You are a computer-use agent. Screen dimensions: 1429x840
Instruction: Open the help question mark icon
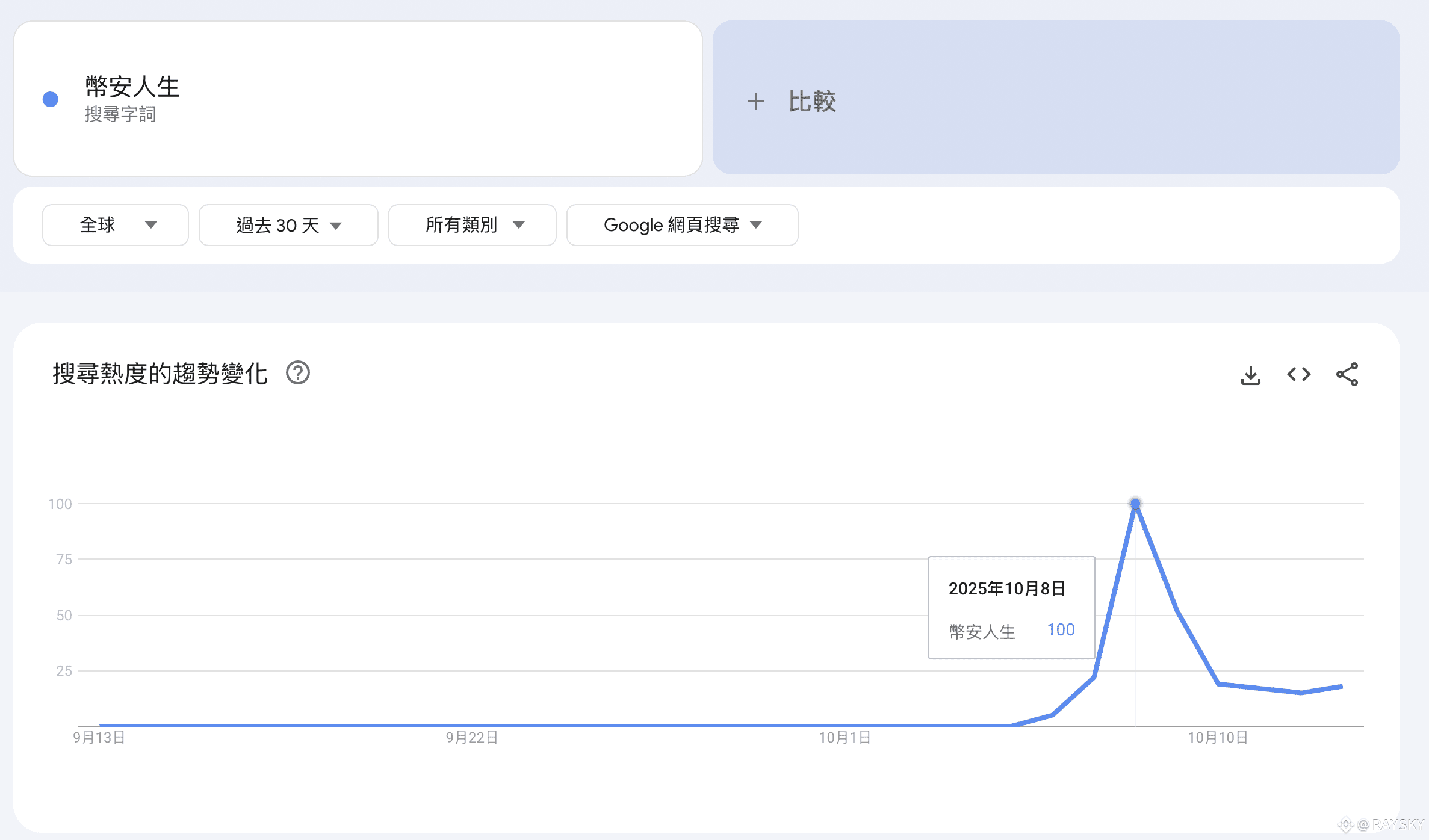(297, 373)
